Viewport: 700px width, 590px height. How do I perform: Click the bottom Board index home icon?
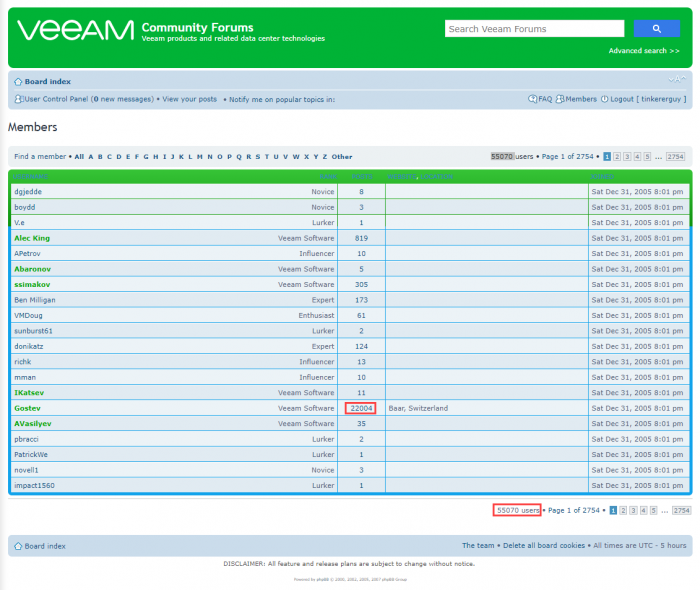[x=18, y=546]
